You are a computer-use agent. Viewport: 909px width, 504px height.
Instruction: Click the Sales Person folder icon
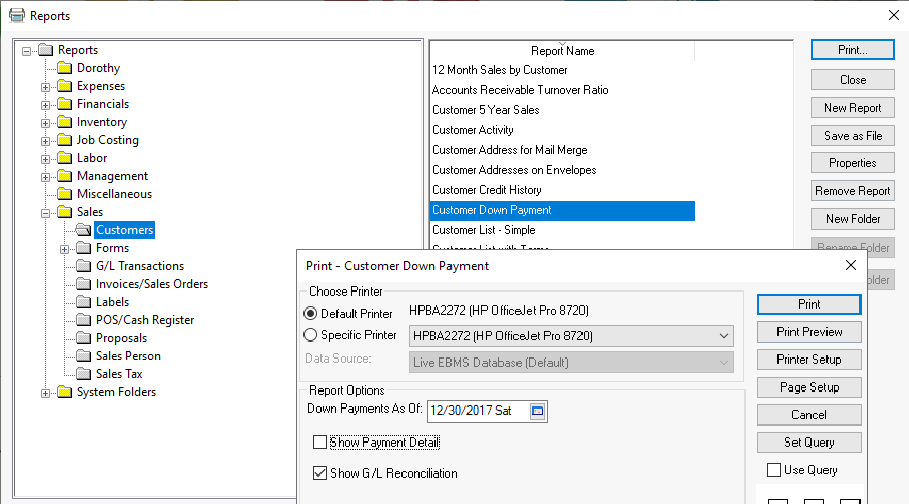click(x=84, y=356)
